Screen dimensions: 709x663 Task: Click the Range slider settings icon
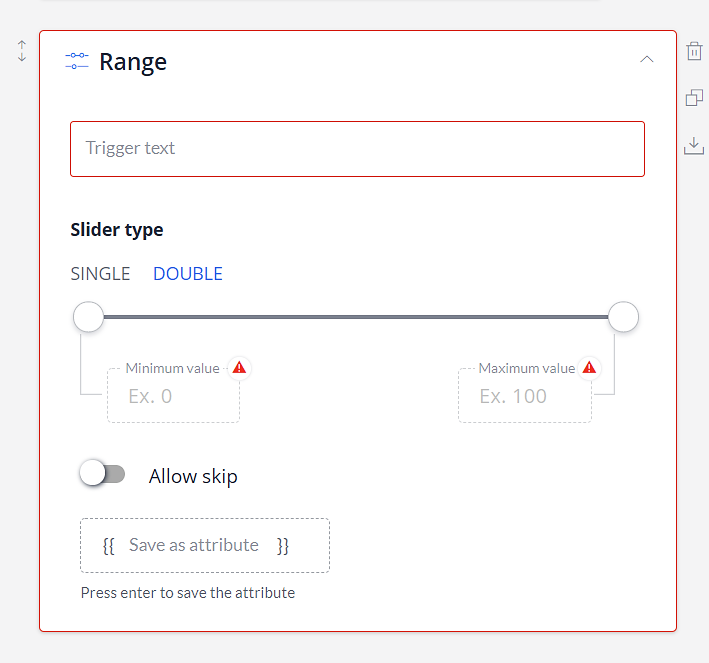[x=77, y=61]
